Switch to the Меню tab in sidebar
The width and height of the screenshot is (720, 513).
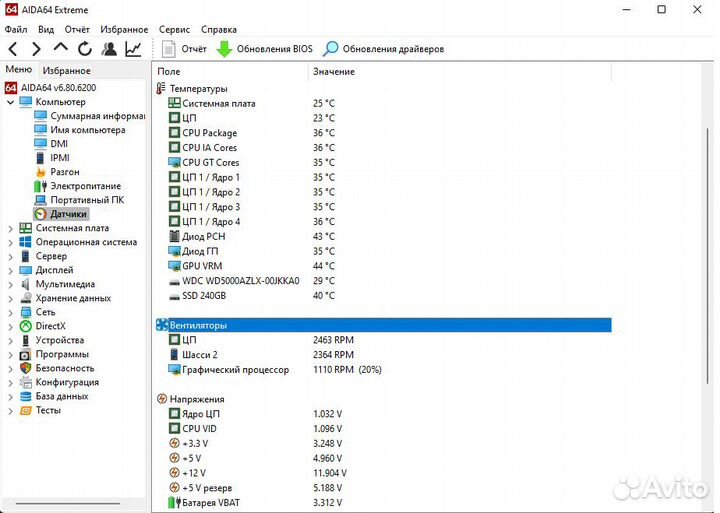point(19,69)
